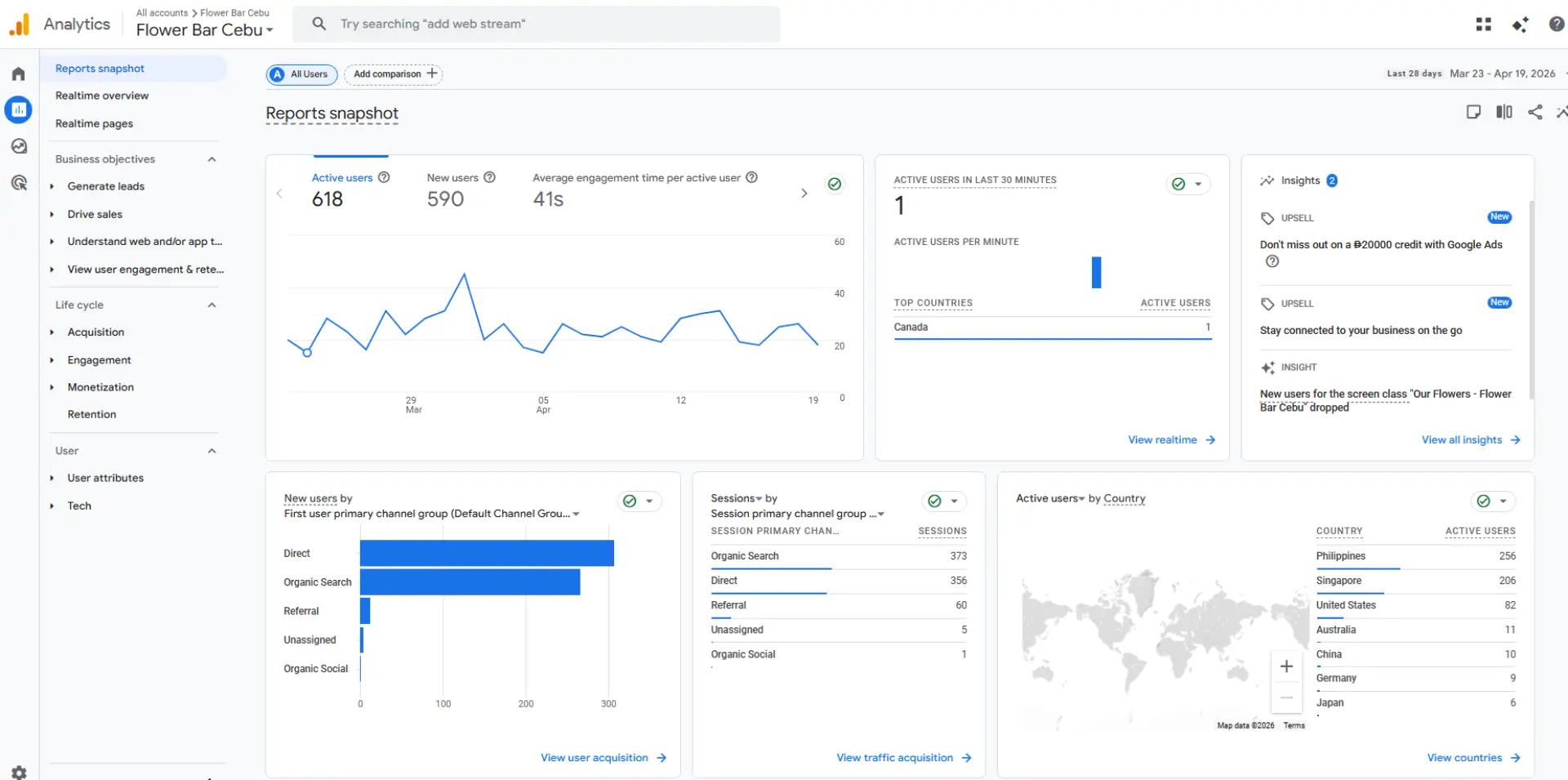Open the Explore icon in left rail
1568x780 pixels.
pos(18,146)
